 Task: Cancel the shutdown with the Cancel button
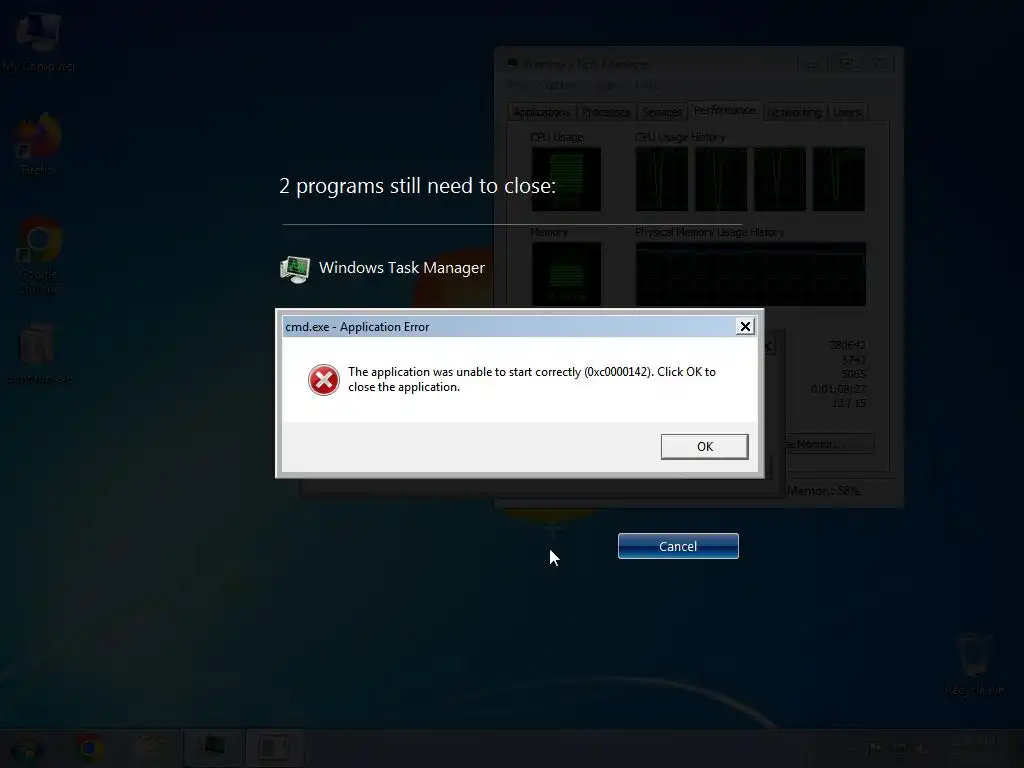click(678, 546)
